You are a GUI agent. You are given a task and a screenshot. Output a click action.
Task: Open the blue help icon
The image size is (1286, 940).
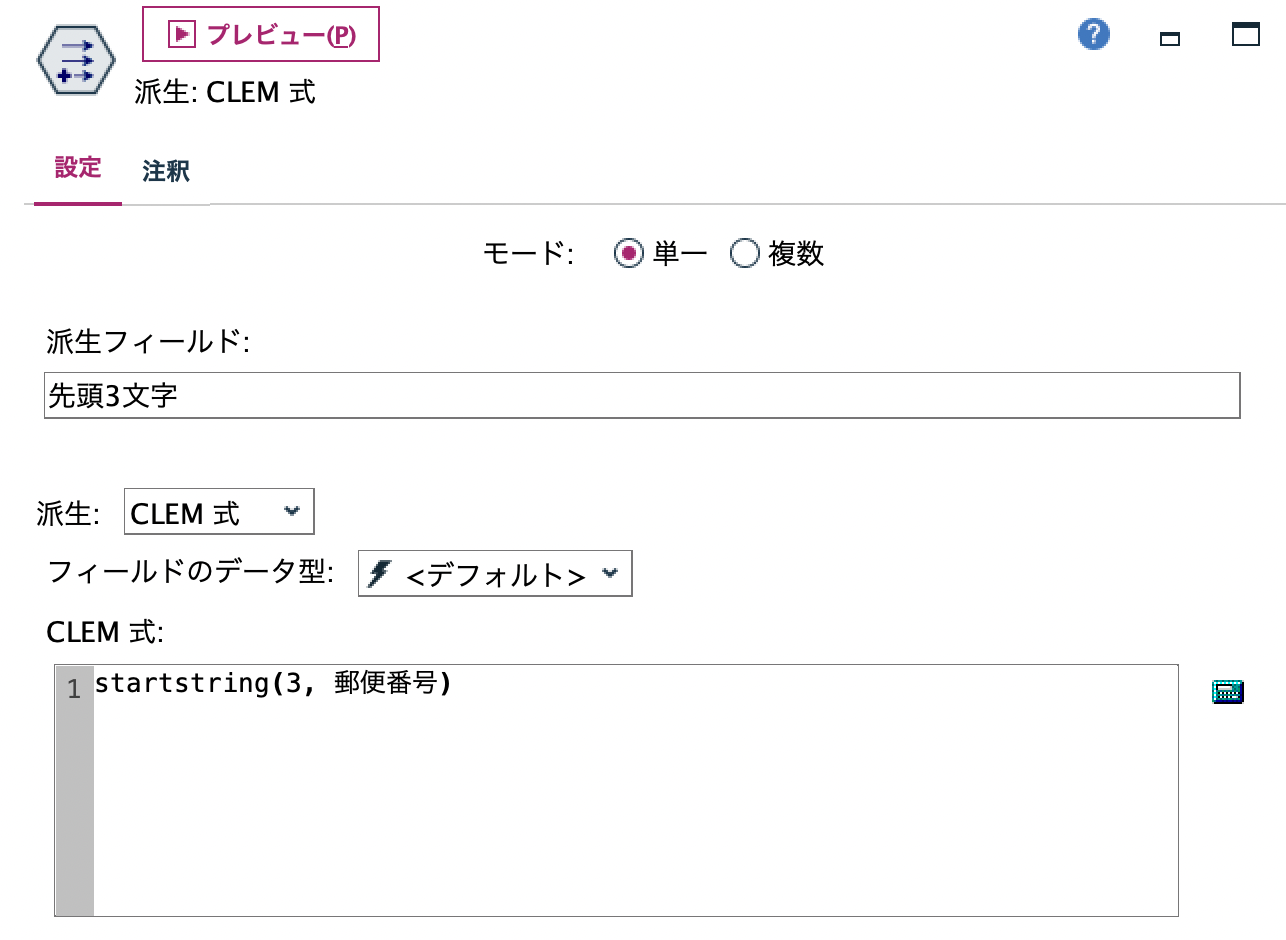click(x=1093, y=33)
